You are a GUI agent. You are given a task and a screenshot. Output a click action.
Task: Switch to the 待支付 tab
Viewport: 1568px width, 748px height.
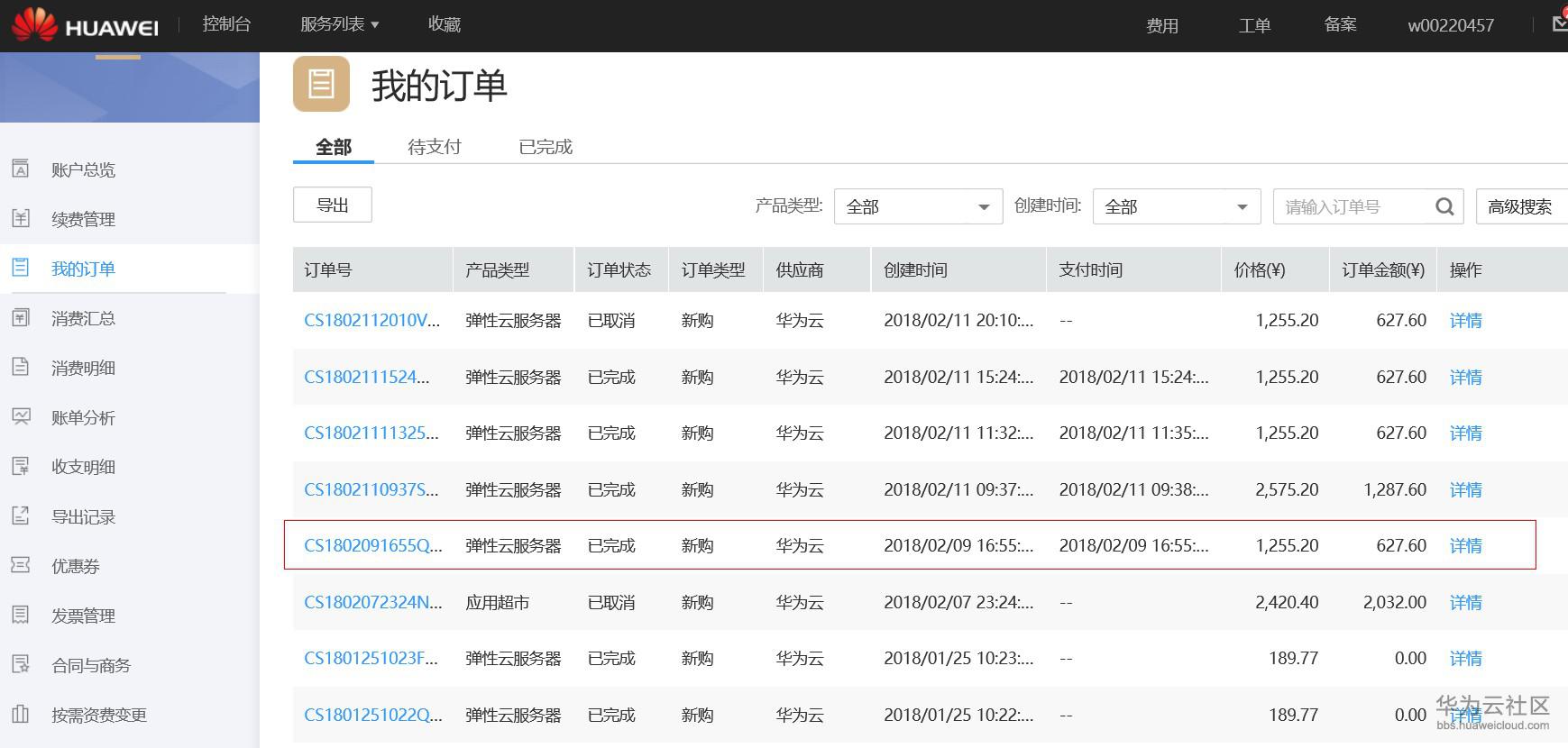pyautogui.click(x=435, y=147)
